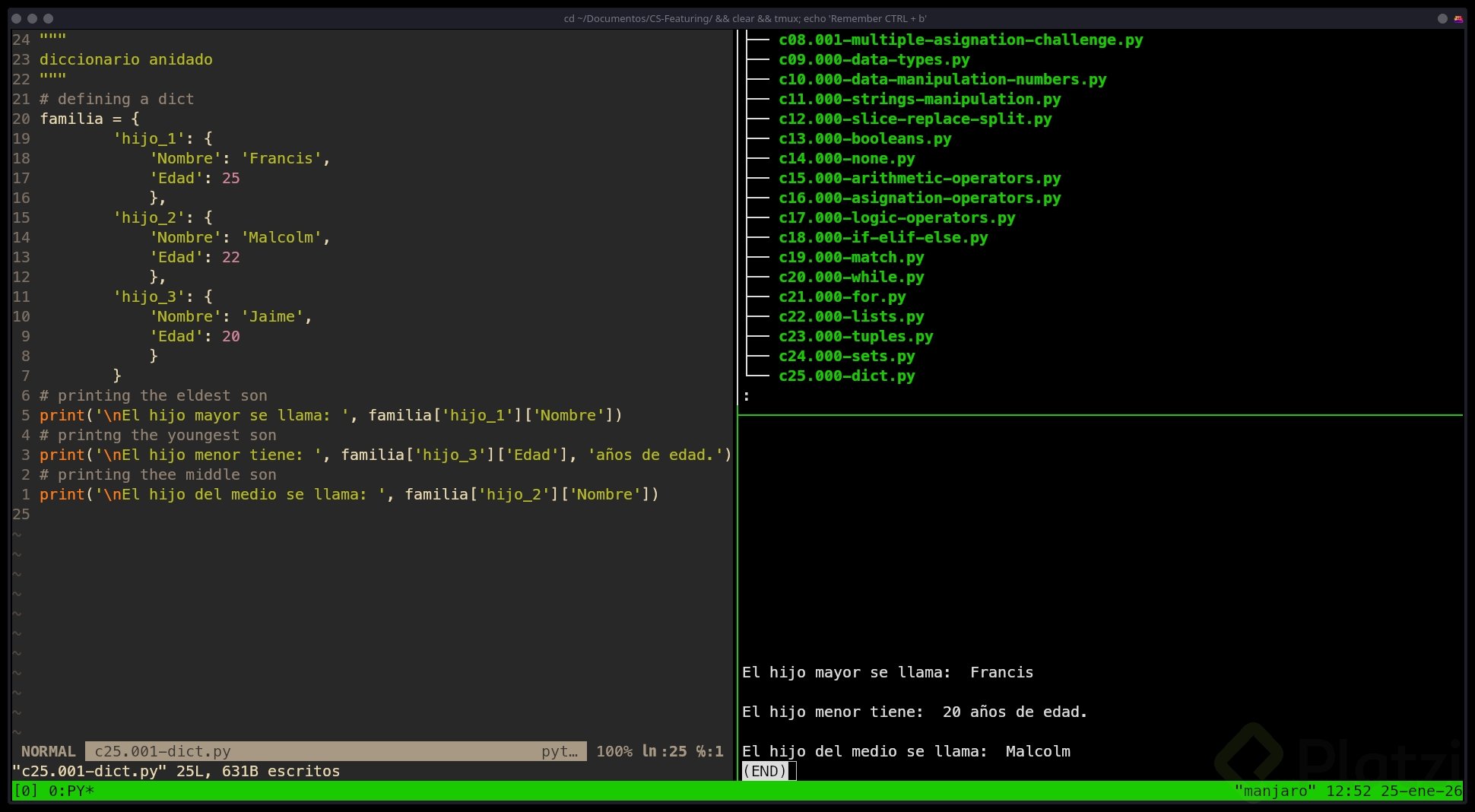The width and height of the screenshot is (1475, 812).
Task: Click the '# printing thee middle son' comment
Action: point(158,474)
